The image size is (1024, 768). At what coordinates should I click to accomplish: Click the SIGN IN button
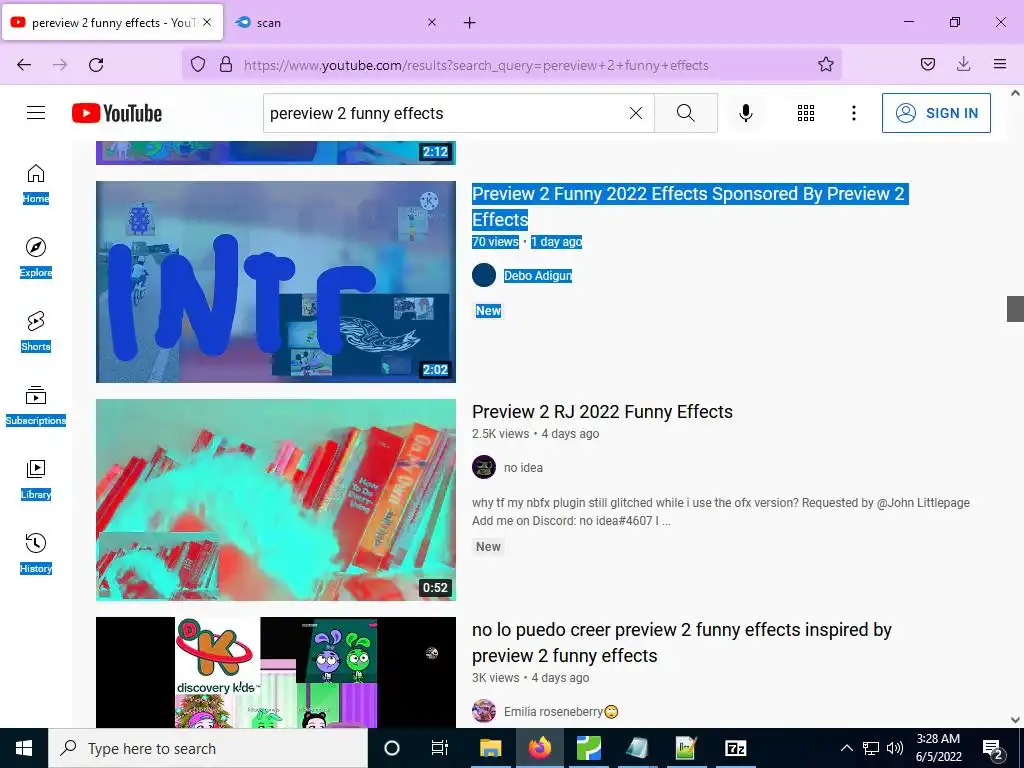pyautogui.click(x=936, y=113)
